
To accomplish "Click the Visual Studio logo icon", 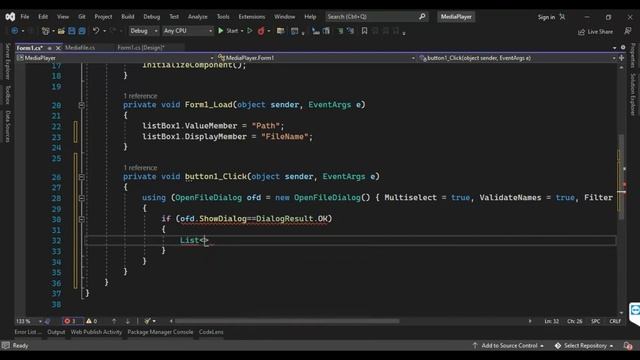I will (x=10, y=17).
